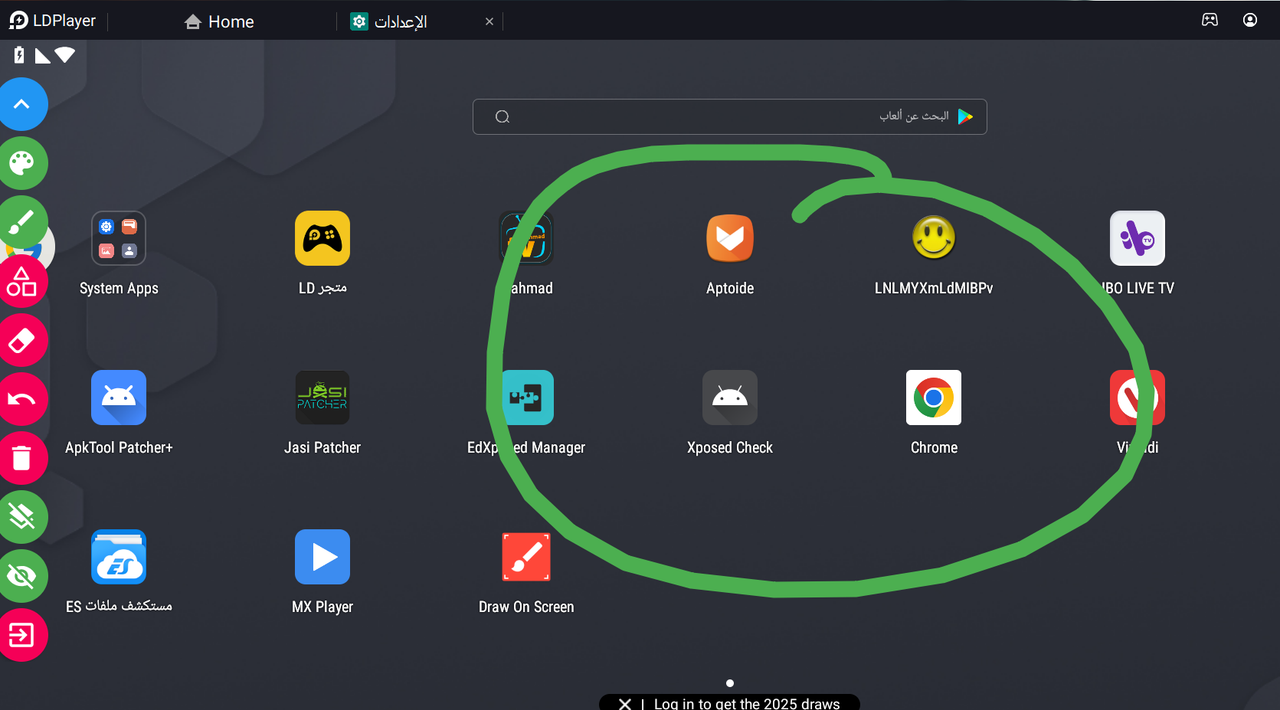The height and width of the screenshot is (710, 1280).
Task: Launch the Jasi Patcher app
Action: tap(322, 398)
